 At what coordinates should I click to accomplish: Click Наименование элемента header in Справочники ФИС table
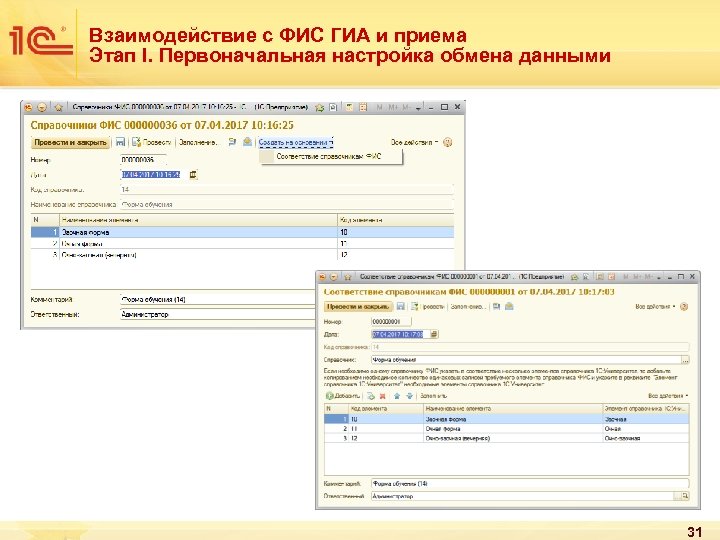coord(198,220)
